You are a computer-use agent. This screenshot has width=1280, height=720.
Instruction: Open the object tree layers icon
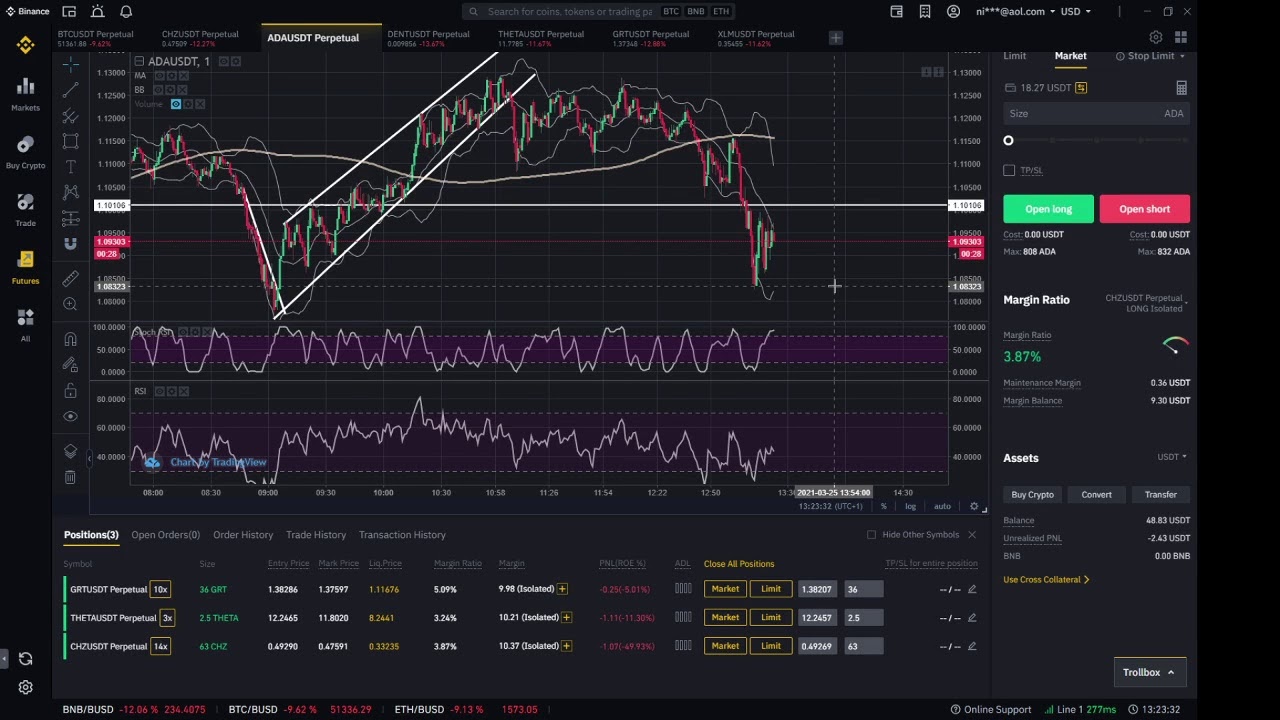click(70, 452)
